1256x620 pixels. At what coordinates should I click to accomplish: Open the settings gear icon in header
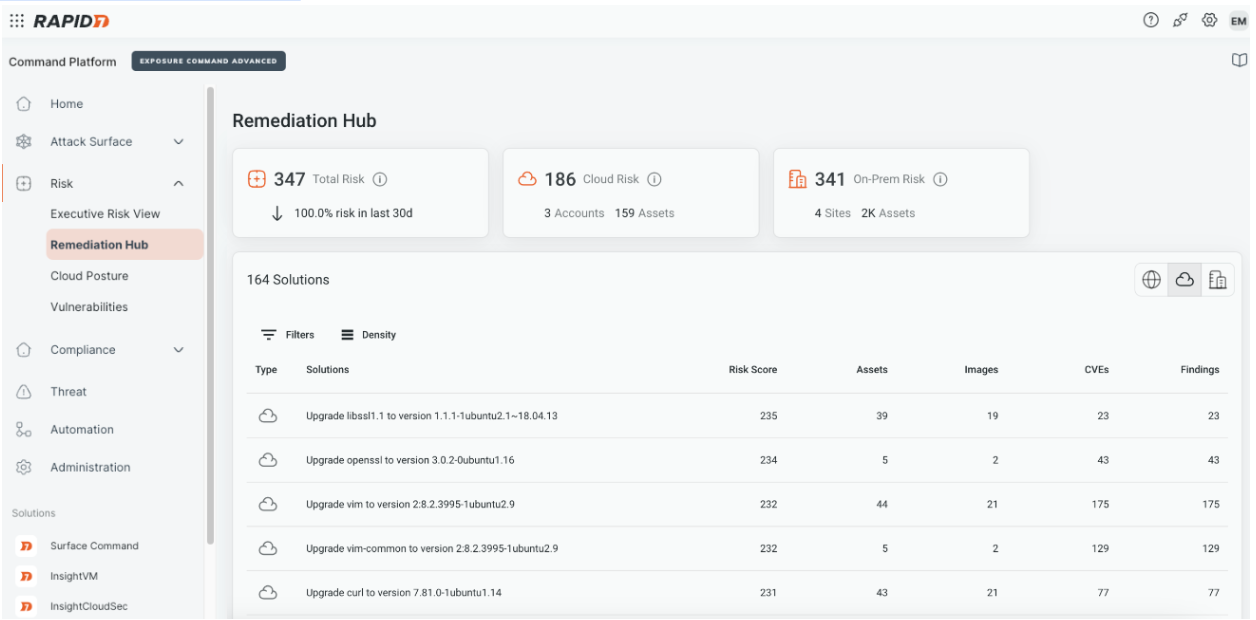pyautogui.click(x=1209, y=21)
